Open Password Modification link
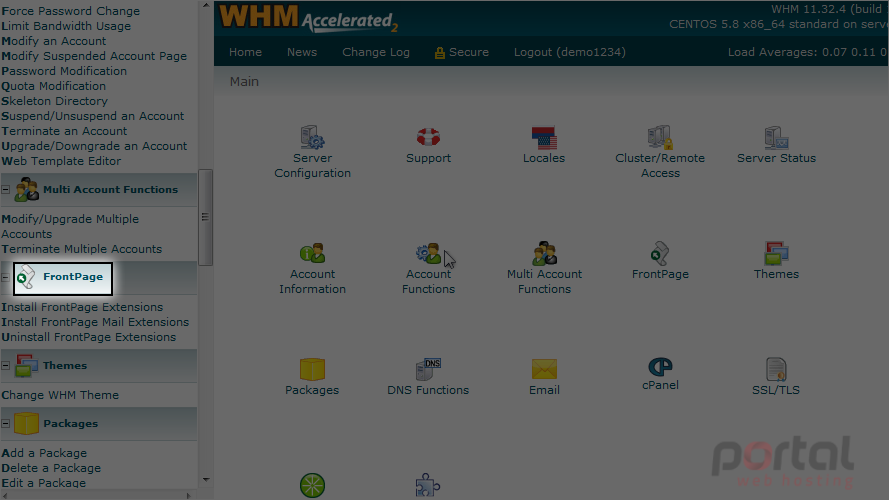Image resolution: width=889 pixels, height=500 pixels. point(64,71)
